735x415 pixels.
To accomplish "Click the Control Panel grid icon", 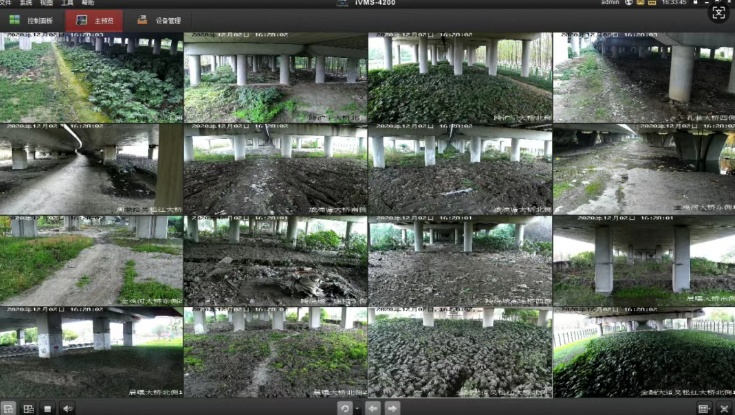I will pyautogui.click(x=14, y=20).
